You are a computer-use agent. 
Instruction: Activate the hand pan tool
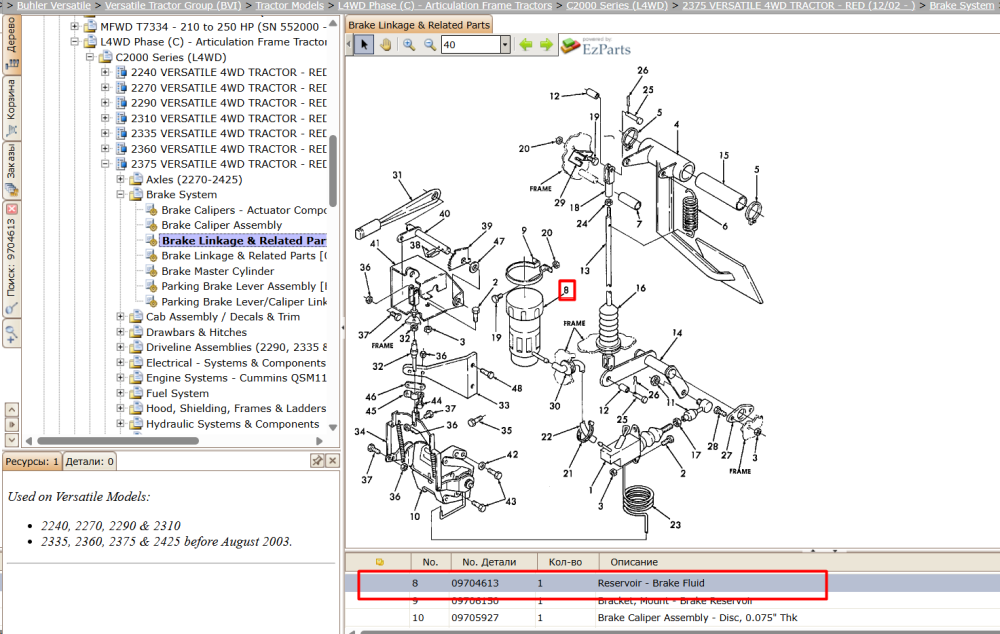click(x=385, y=45)
